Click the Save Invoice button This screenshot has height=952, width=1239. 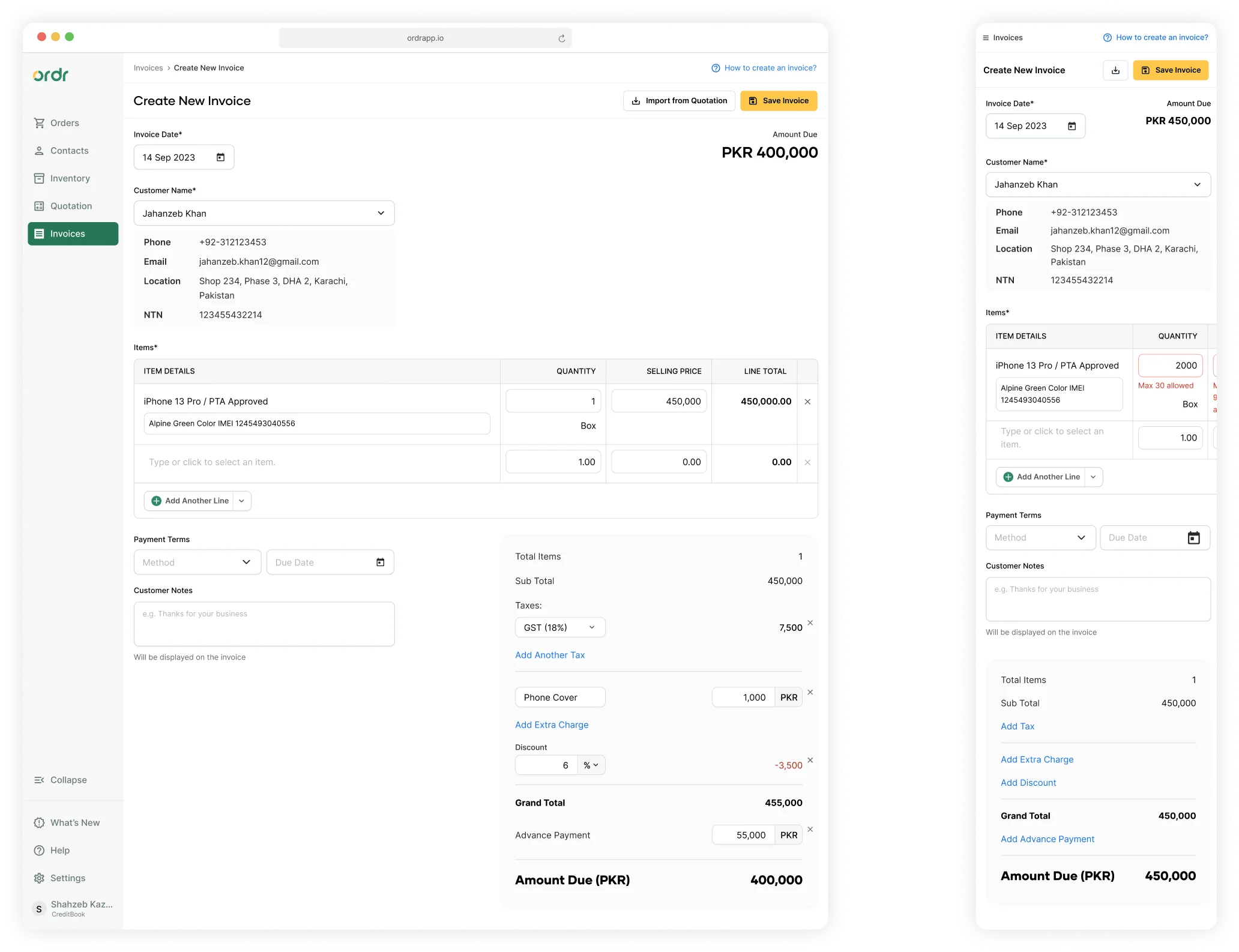(779, 100)
